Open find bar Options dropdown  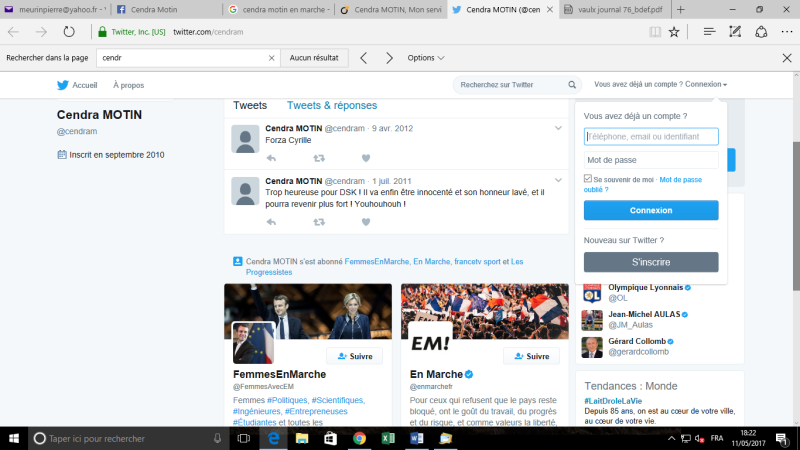[426, 58]
